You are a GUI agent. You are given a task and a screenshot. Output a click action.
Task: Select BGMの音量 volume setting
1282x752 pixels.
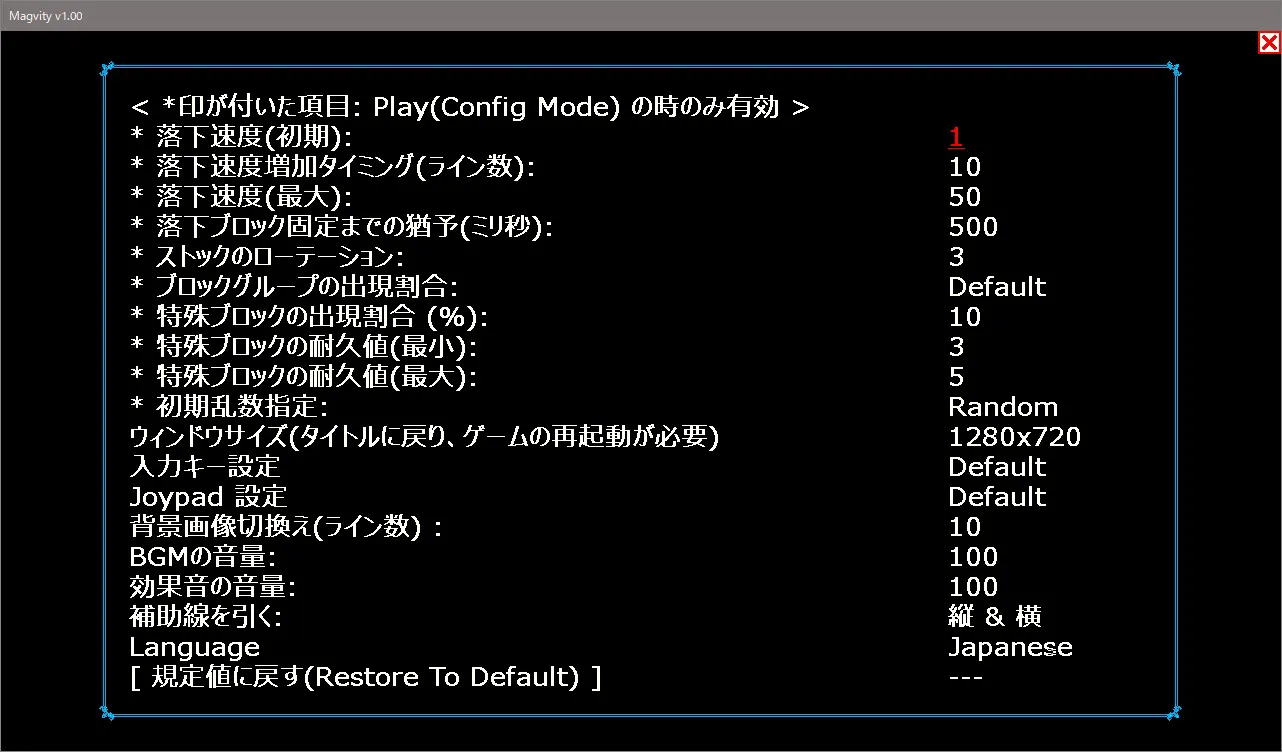tap(202, 557)
